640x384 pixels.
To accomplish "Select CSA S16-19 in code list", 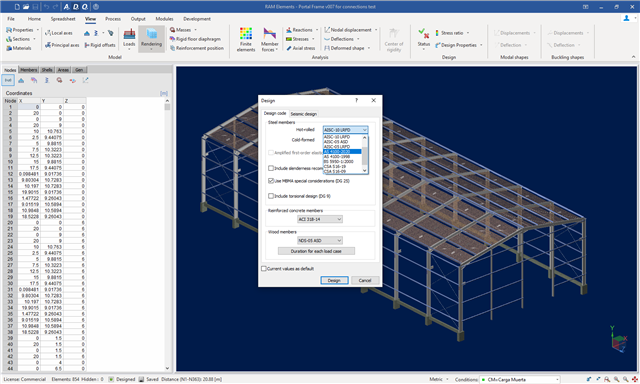I will (x=342, y=166).
